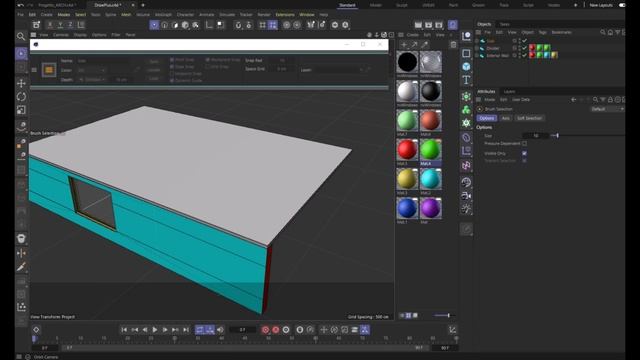
Task: Open the Window menu
Action: pos(307,15)
